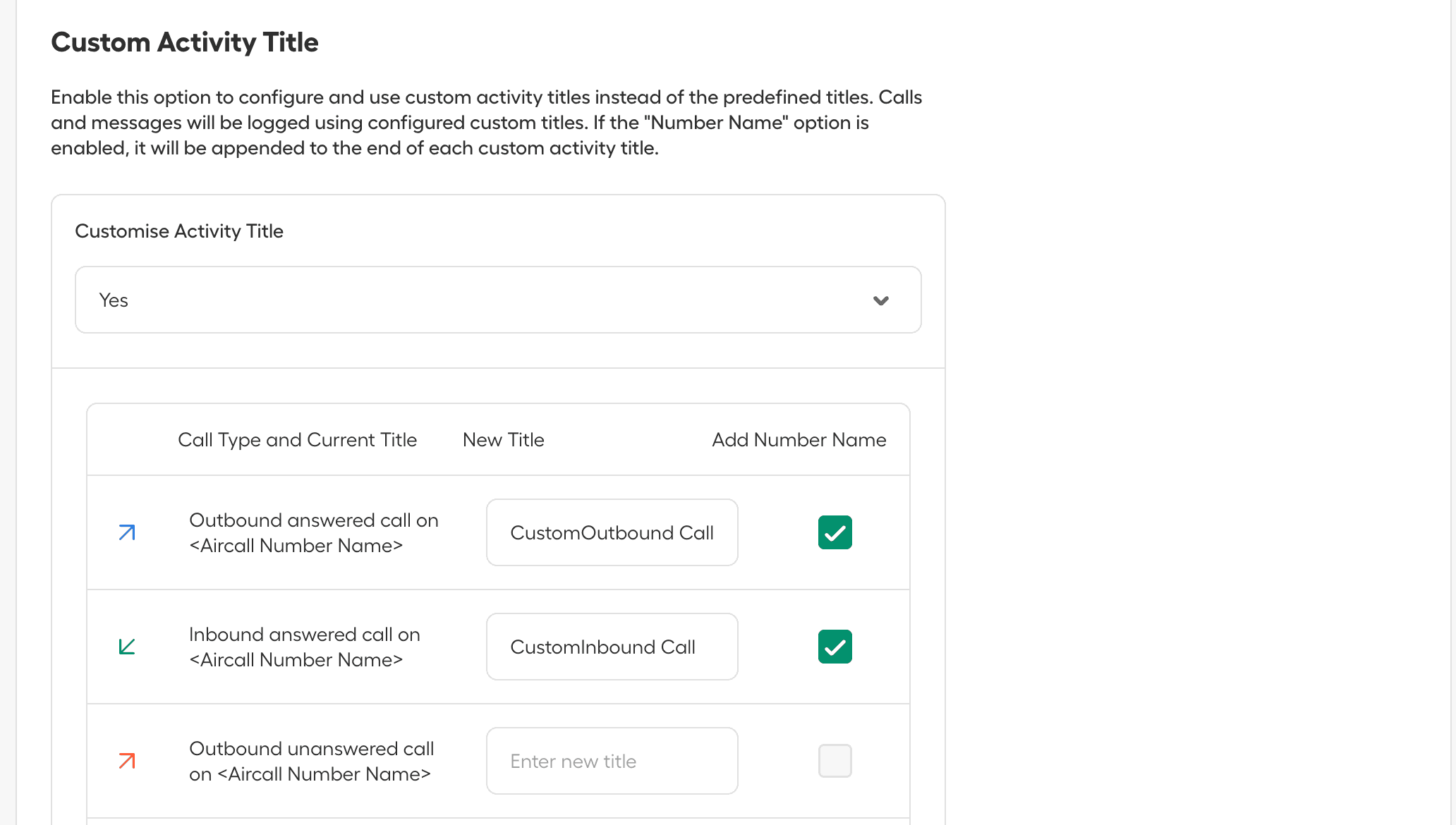This screenshot has height=825, width=1456.
Task: Enable Add Number Name for outbound unanswered calls
Action: coord(835,761)
